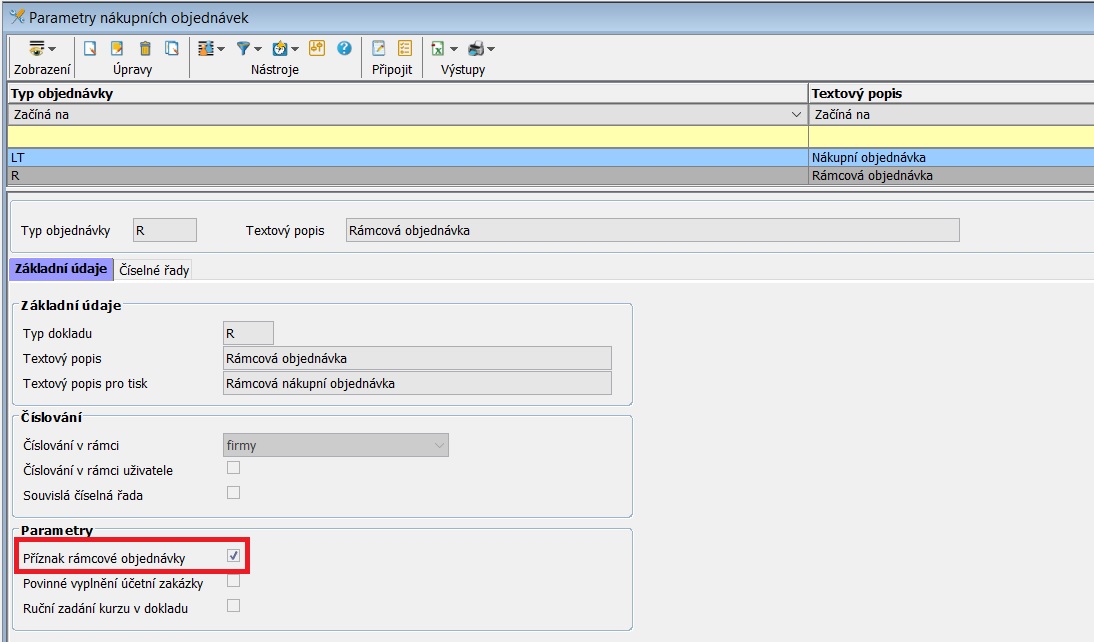
Task: Click the Textový popis pro tisk field
Action: point(416,383)
